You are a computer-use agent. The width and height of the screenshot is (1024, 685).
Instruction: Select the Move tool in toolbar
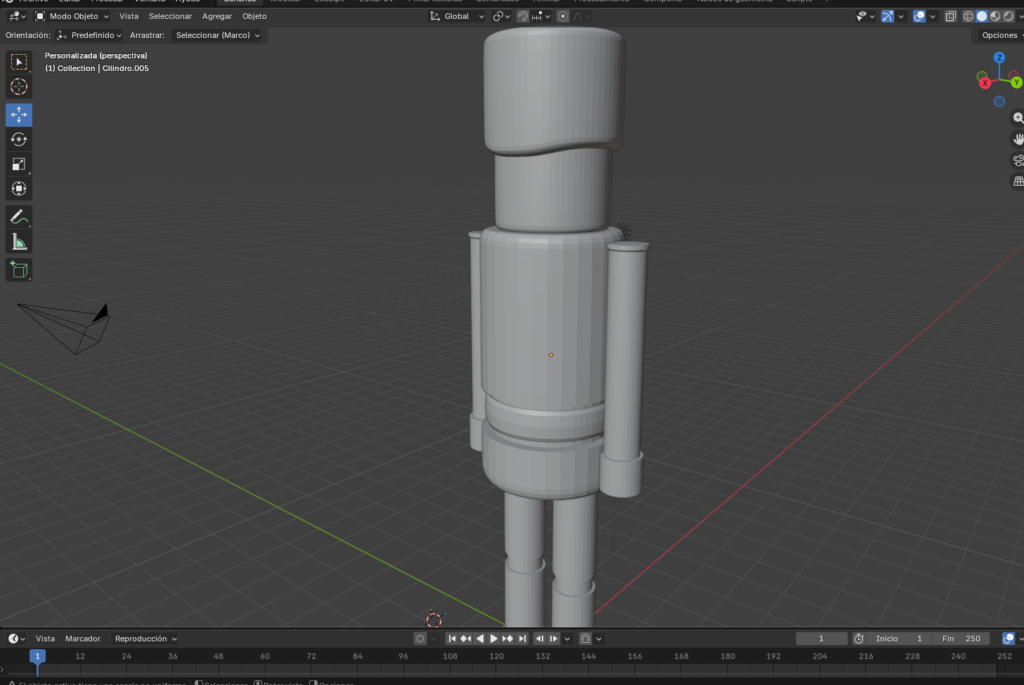tap(19, 114)
